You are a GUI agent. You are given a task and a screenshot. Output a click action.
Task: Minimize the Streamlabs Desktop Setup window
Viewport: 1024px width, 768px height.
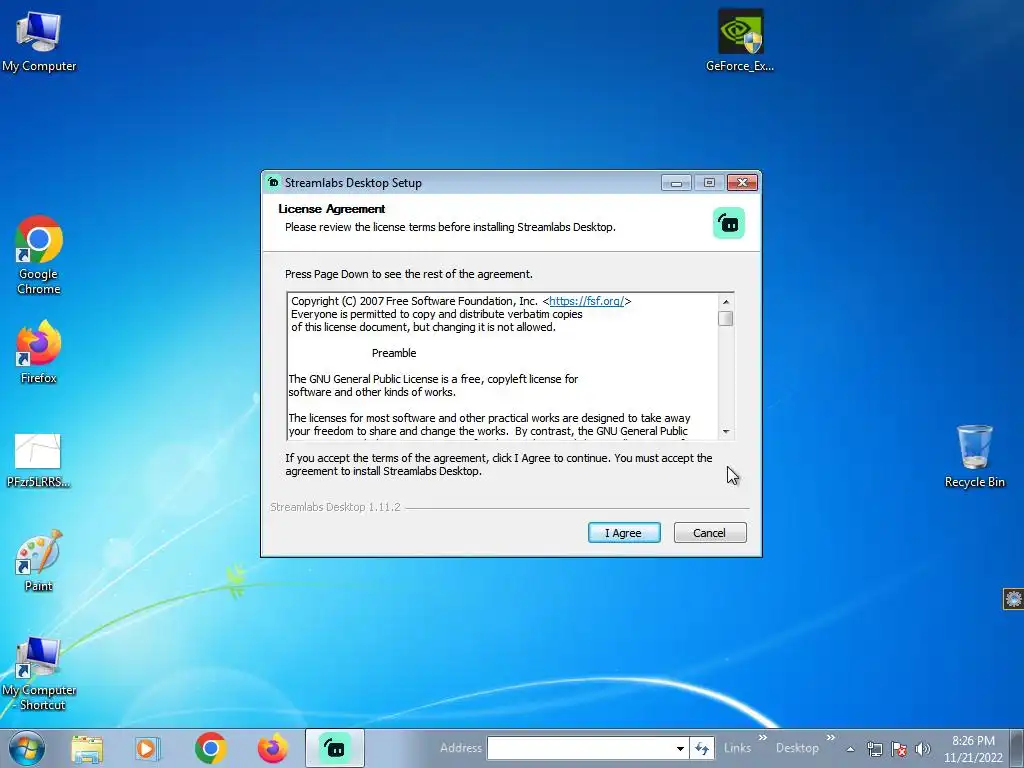(x=676, y=183)
